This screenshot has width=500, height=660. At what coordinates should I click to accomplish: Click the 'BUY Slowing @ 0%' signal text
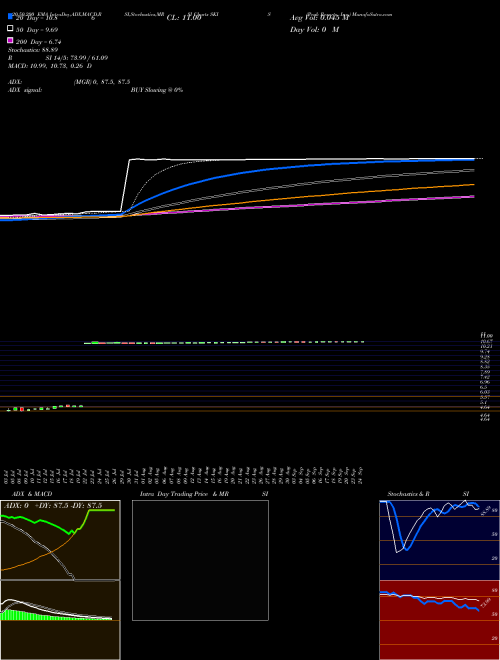click(x=157, y=90)
